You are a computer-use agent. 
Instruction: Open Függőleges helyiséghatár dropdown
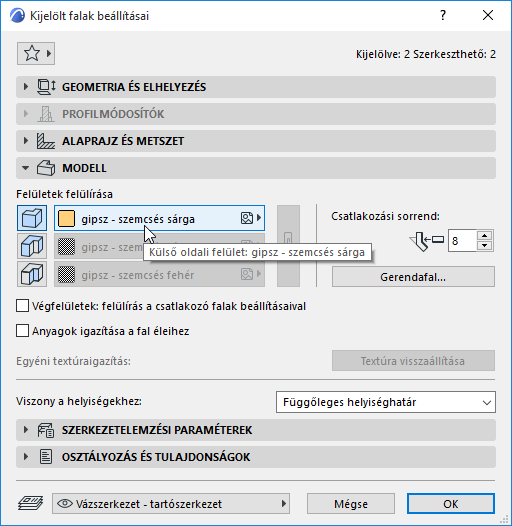tap(386, 402)
